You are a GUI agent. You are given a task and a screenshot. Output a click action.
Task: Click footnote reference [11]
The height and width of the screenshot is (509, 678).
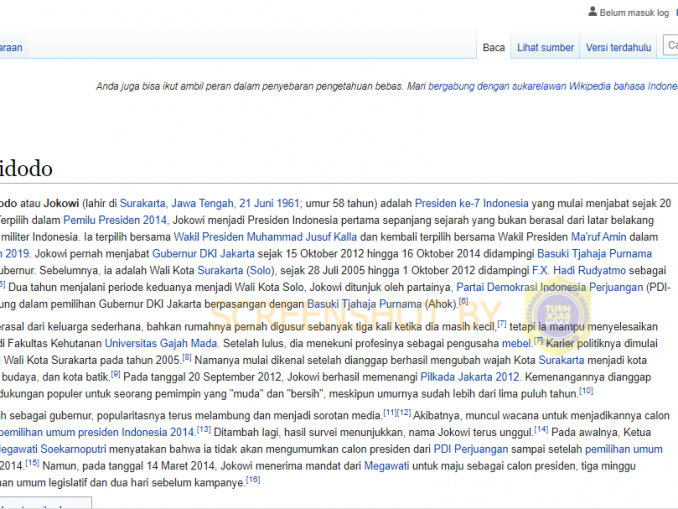point(390,413)
